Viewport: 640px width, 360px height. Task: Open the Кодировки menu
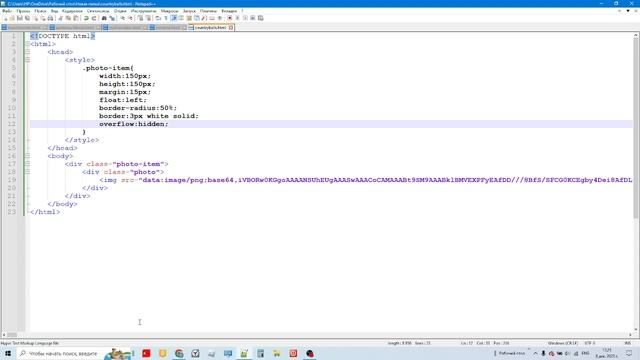pyautogui.click(x=72, y=11)
